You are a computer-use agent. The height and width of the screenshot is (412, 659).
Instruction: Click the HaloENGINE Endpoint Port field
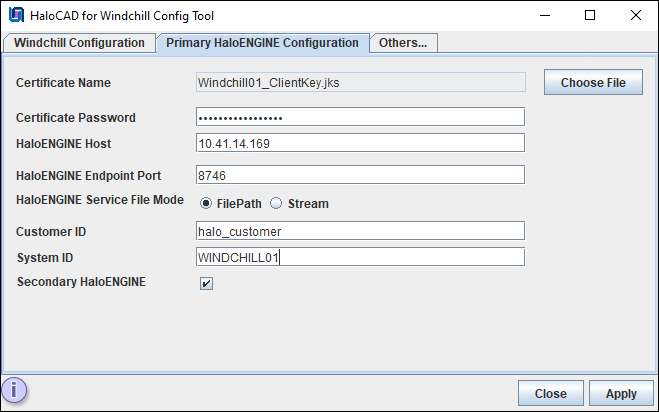click(x=361, y=175)
